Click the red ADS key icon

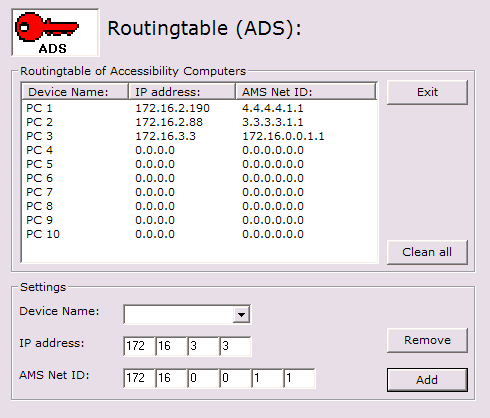click(55, 32)
